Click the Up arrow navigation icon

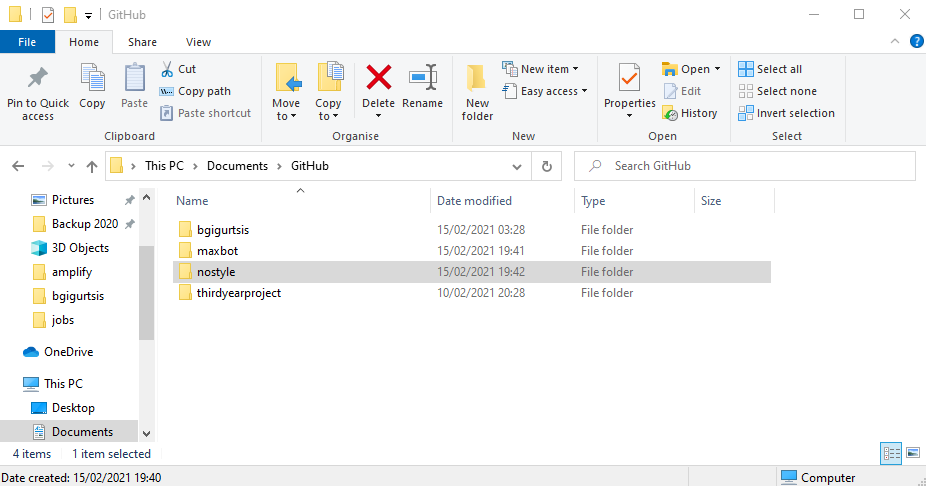(92, 167)
